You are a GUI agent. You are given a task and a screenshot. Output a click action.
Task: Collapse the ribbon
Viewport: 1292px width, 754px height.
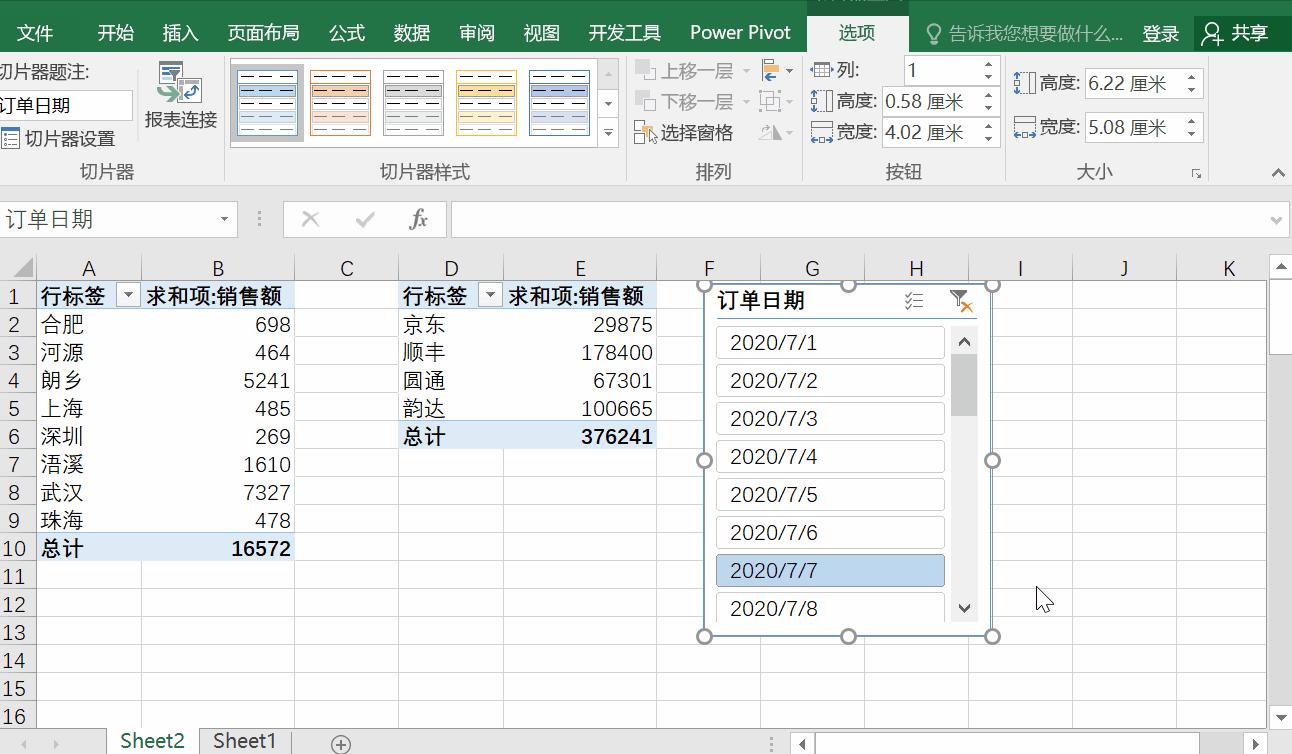pos(1277,173)
